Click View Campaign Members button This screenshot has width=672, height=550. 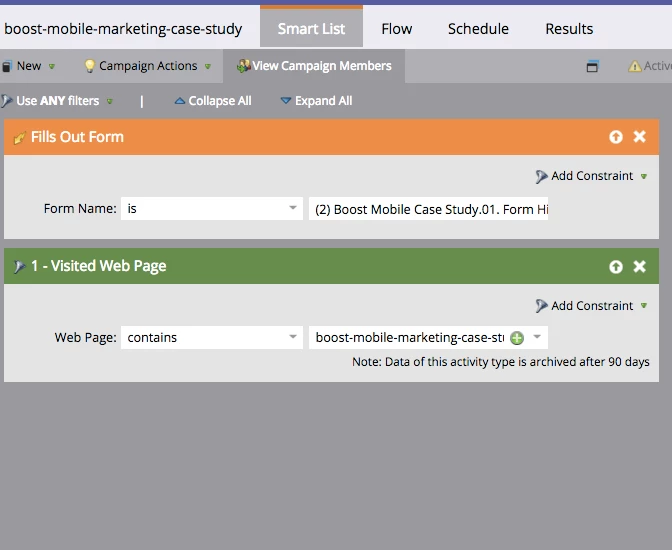(314, 66)
